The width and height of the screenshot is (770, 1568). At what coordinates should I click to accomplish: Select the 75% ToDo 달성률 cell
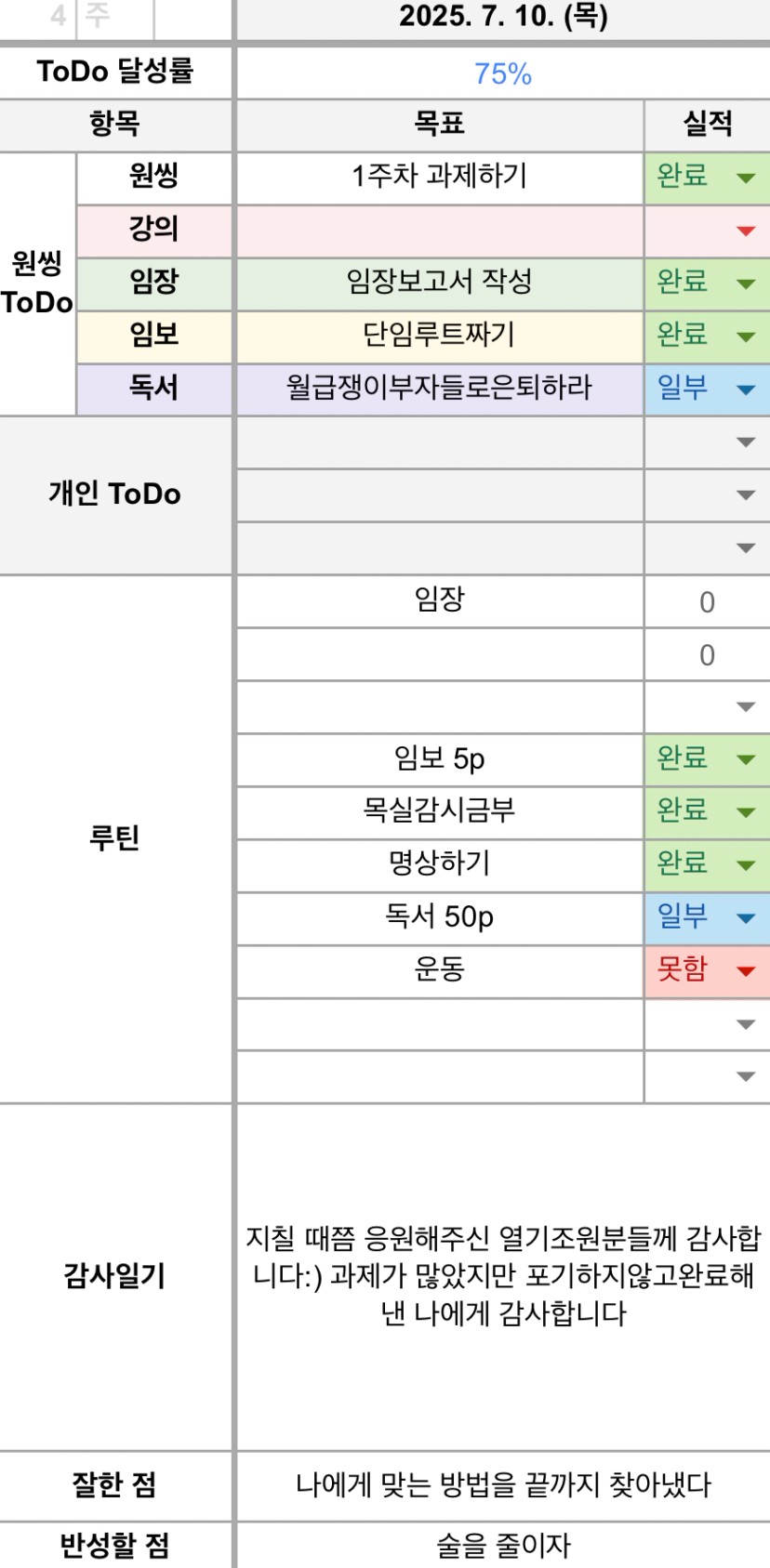pyautogui.click(x=503, y=72)
